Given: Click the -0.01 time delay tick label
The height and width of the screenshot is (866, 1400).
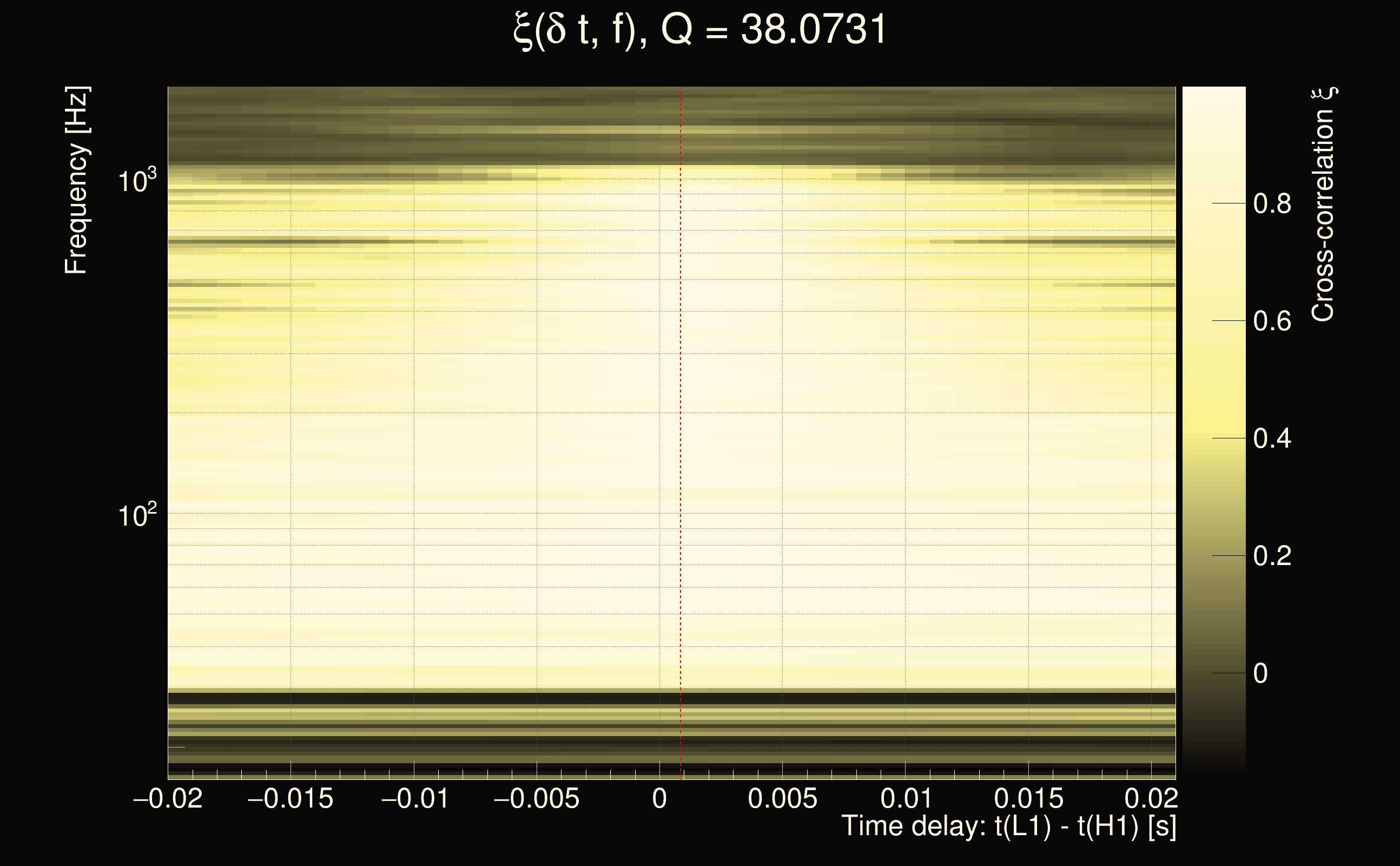Looking at the screenshot, I should 414,798.
